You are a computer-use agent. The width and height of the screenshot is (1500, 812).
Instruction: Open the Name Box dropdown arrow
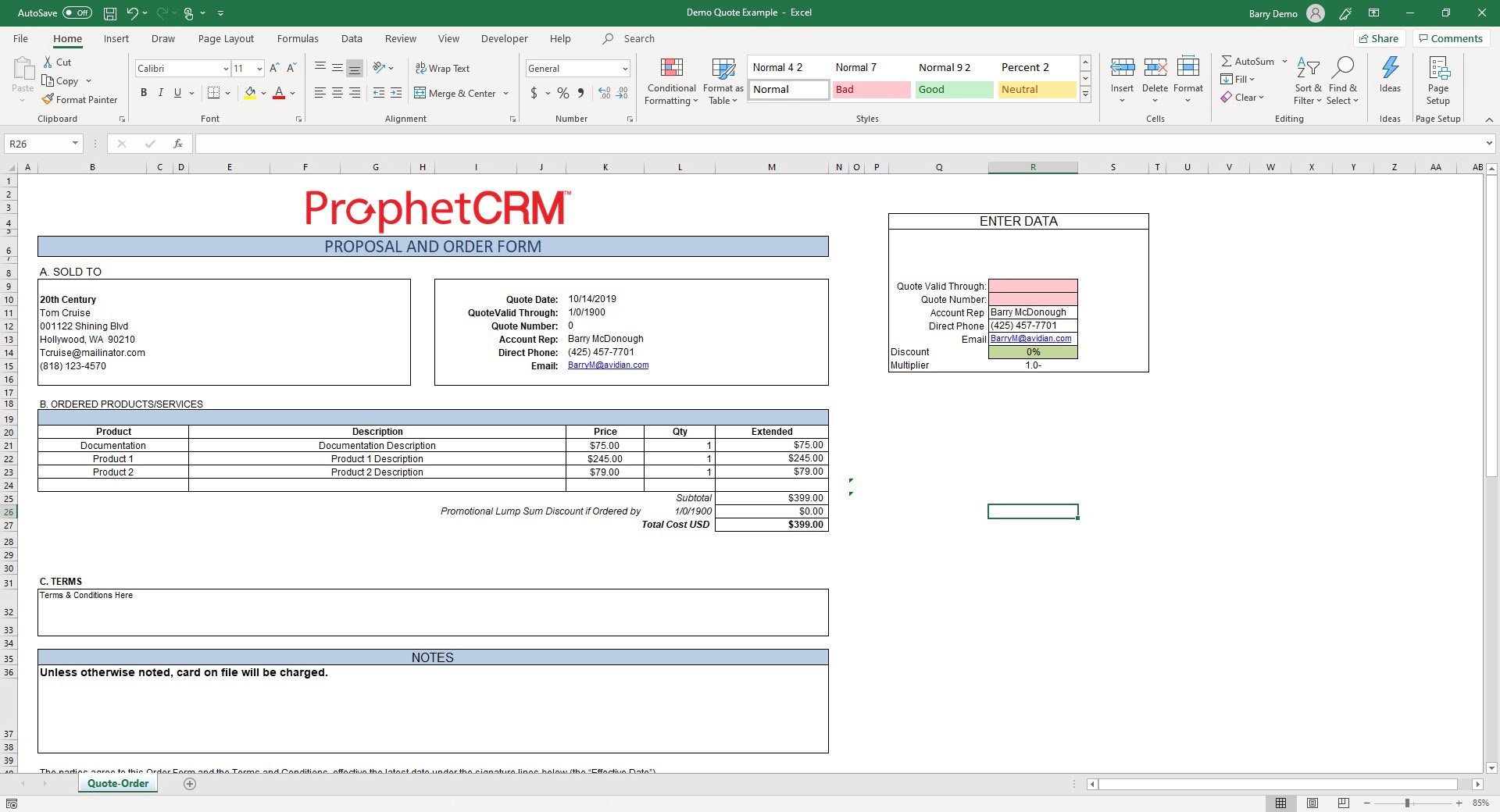[75, 144]
